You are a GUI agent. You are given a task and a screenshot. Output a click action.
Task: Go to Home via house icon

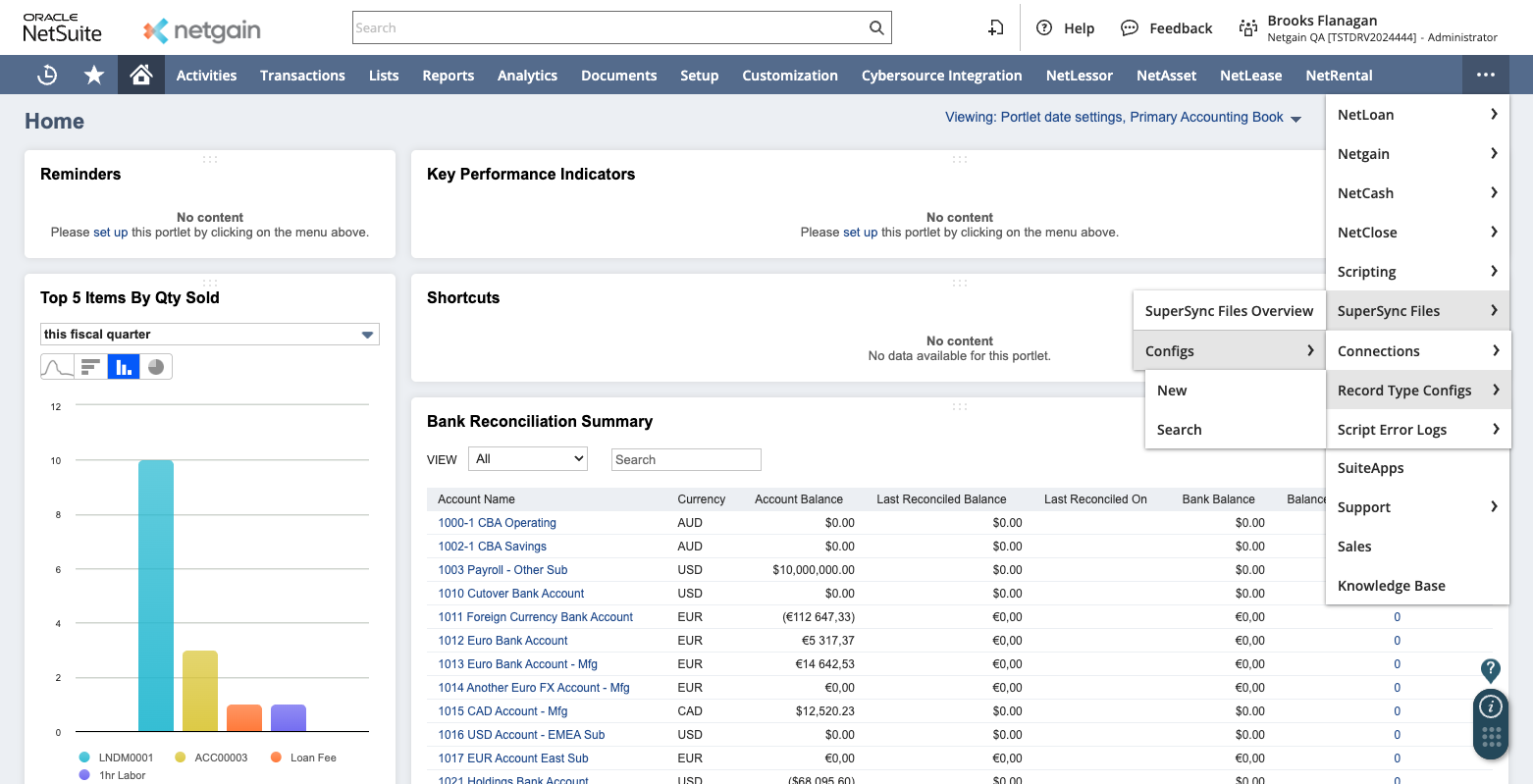141,76
